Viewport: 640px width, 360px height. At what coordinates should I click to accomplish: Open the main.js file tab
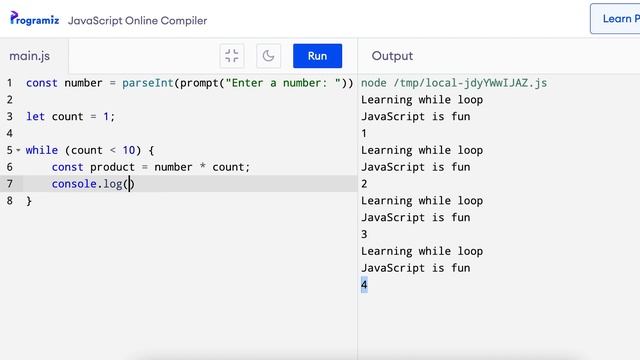point(30,56)
